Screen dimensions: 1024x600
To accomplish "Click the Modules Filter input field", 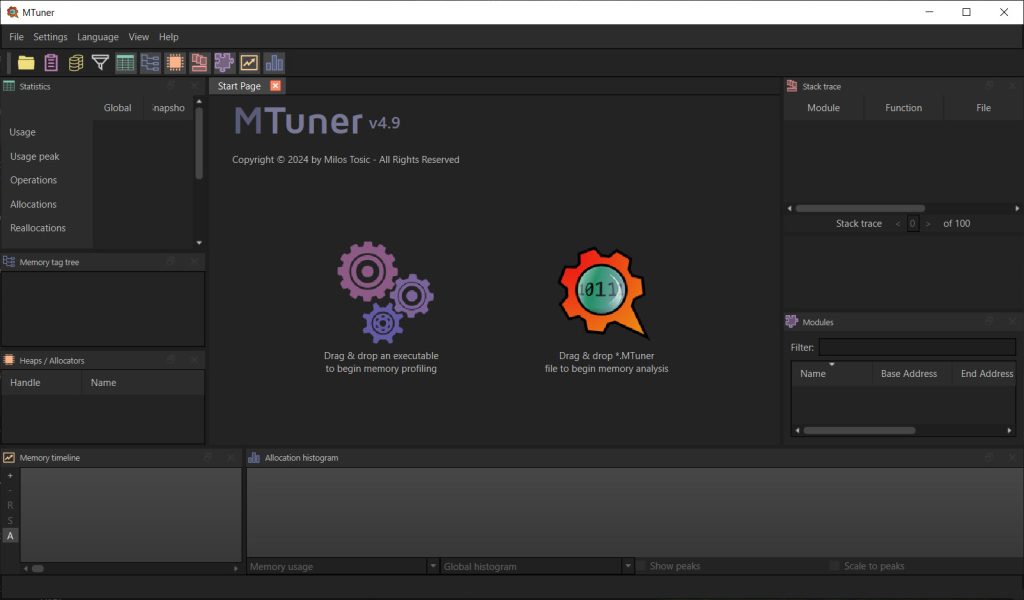I will (x=917, y=347).
